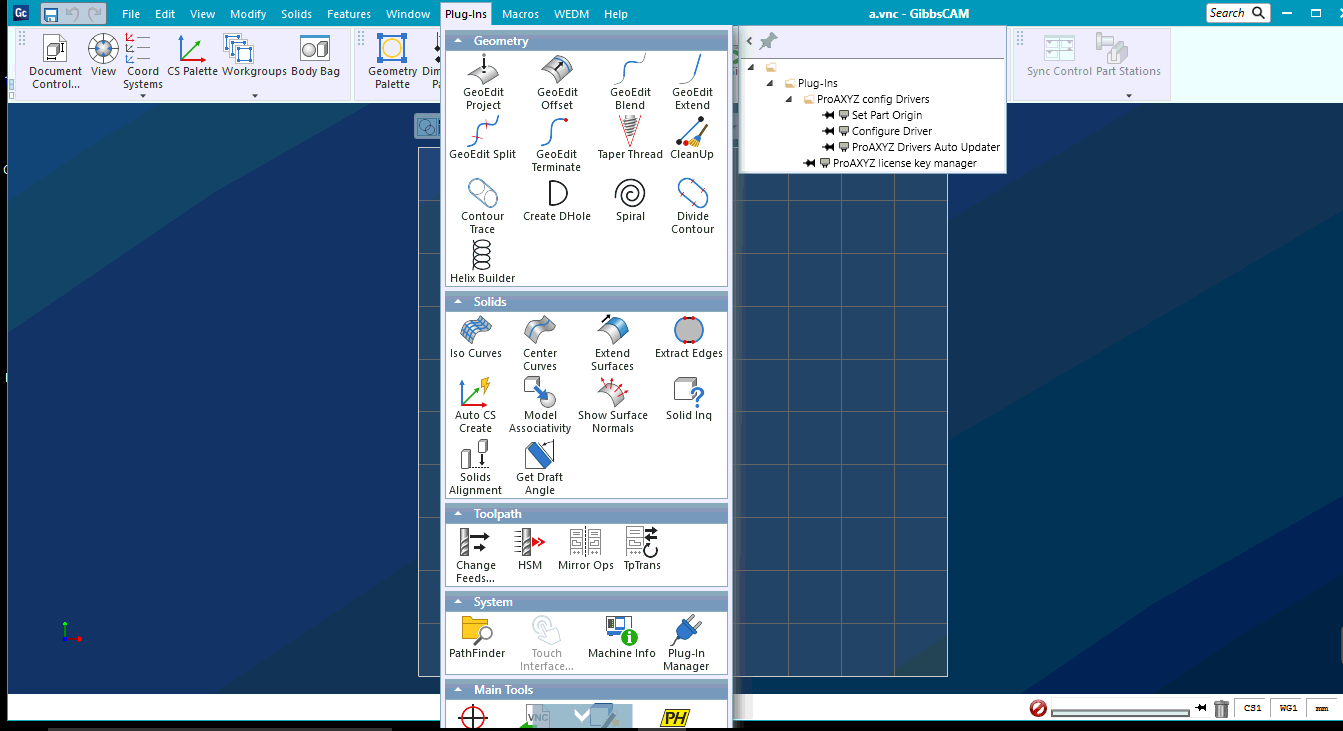Open the Plug-In Manager
Screen dimensions: 1343x731
686,643
